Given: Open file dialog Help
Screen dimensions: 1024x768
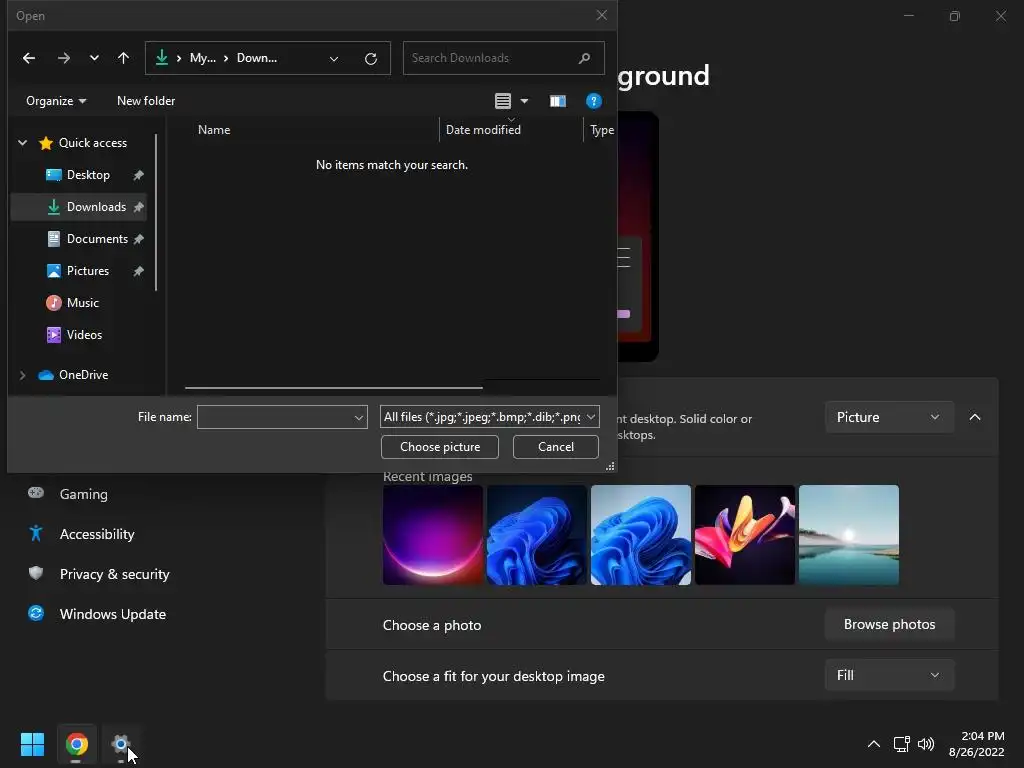Looking at the screenshot, I should point(594,101).
